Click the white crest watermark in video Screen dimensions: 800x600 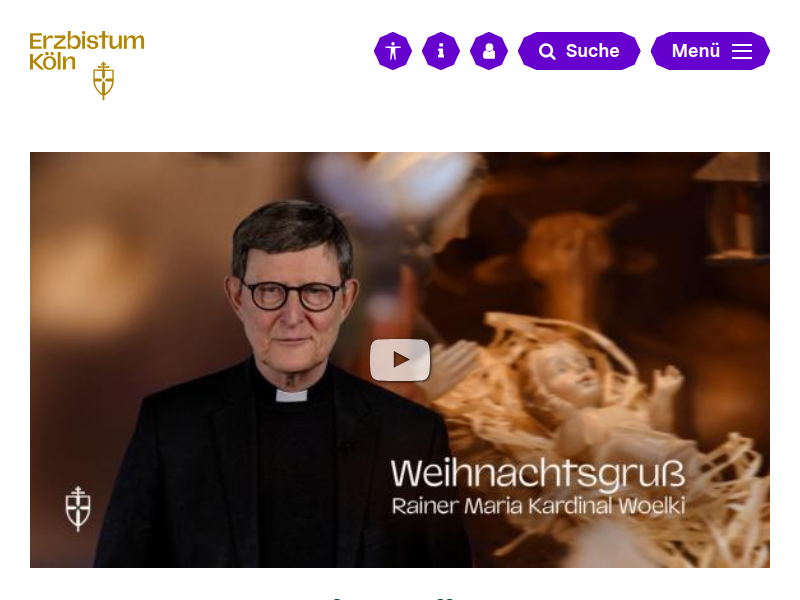(78, 509)
